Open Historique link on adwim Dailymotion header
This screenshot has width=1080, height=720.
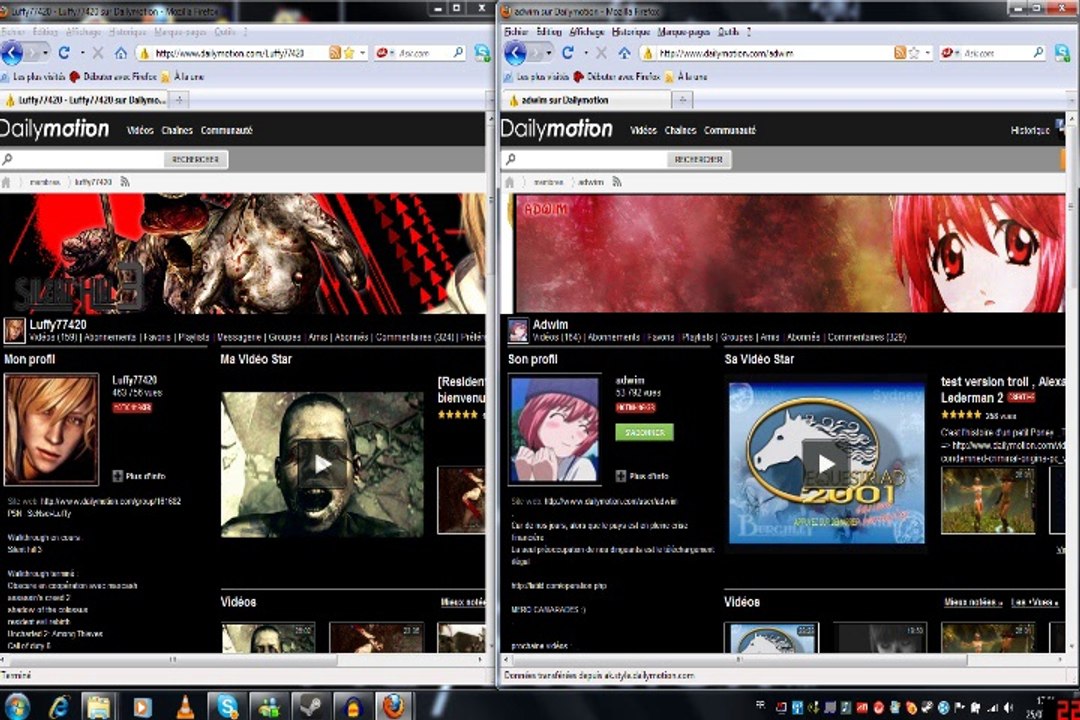click(x=1030, y=130)
